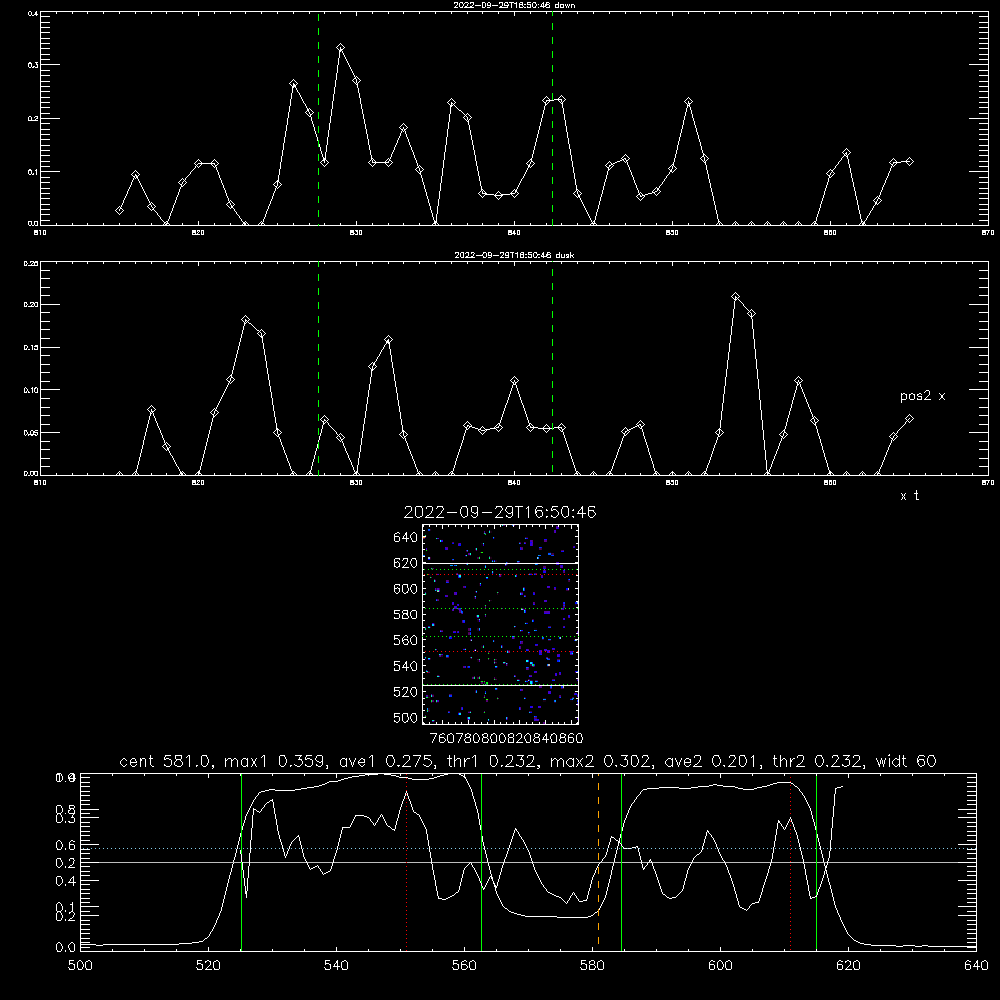Click the dawn plot diamond peak near 851
The height and width of the screenshot is (1000, 1000).
click(x=688, y=102)
